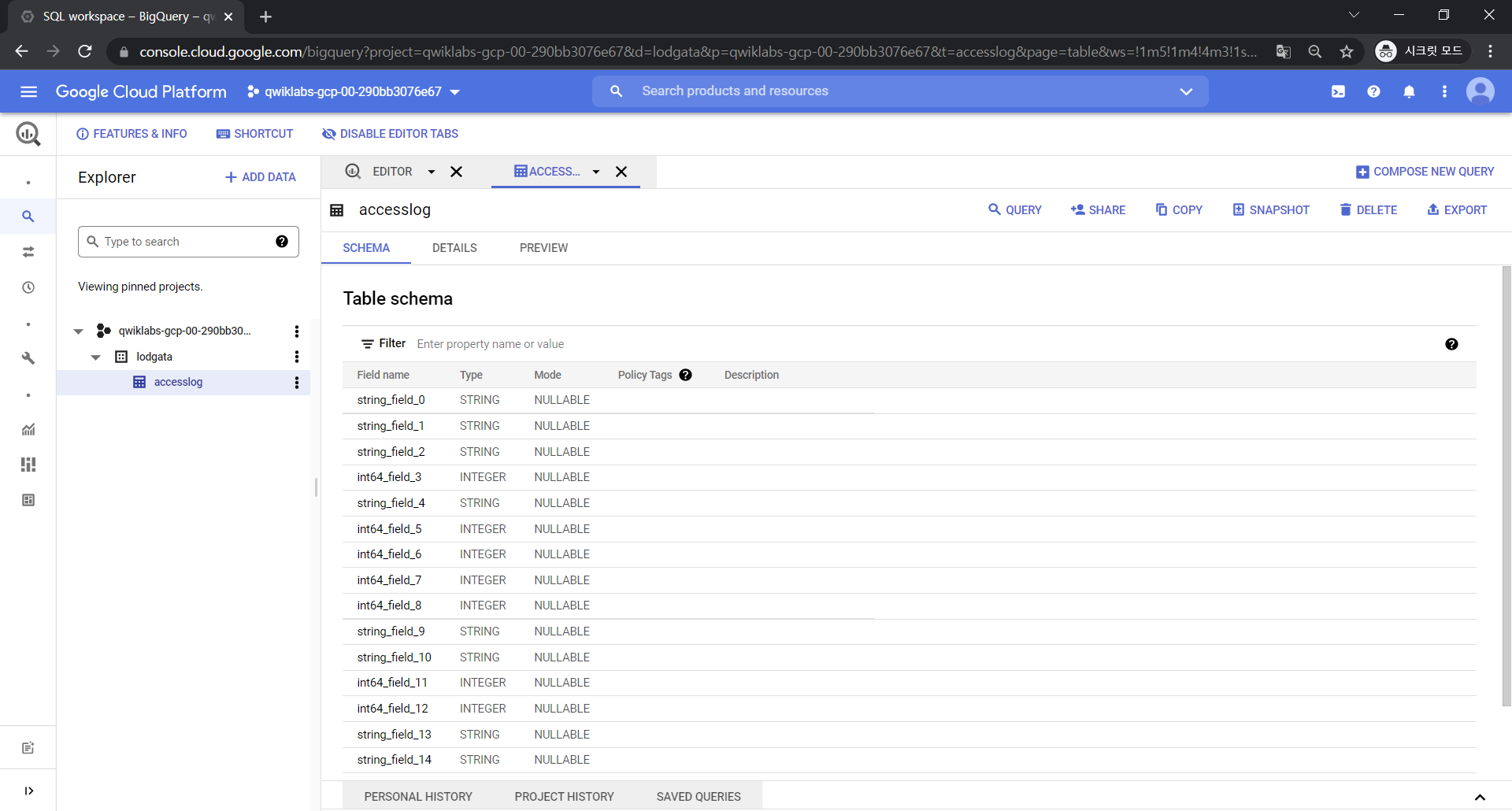Expand the search bar dropdown arrow
1512x811 pixels.
click(x=1186, y=91)
